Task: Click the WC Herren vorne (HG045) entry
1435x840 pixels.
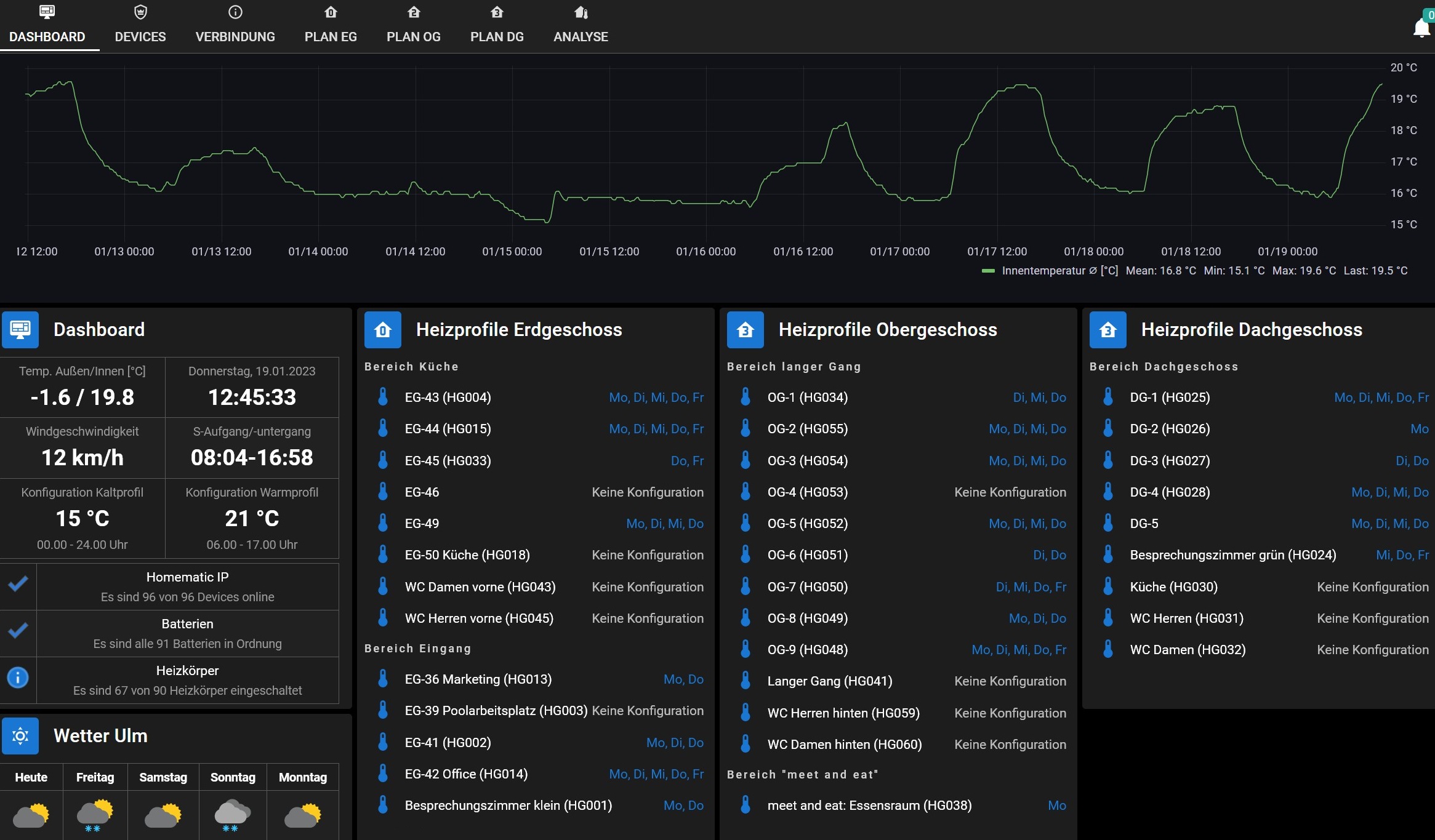Action: (x=479, y=618)
